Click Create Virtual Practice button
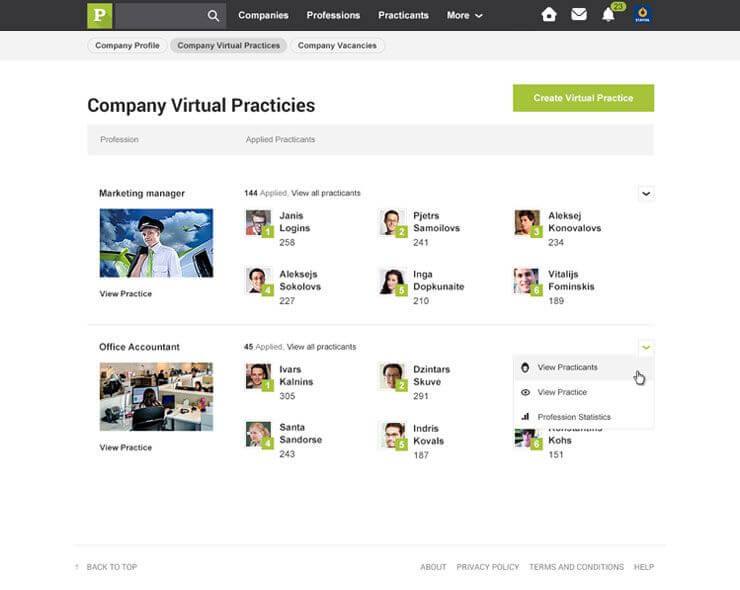The width and height of the screenshot is (740, 590). [x=583, y=98]
